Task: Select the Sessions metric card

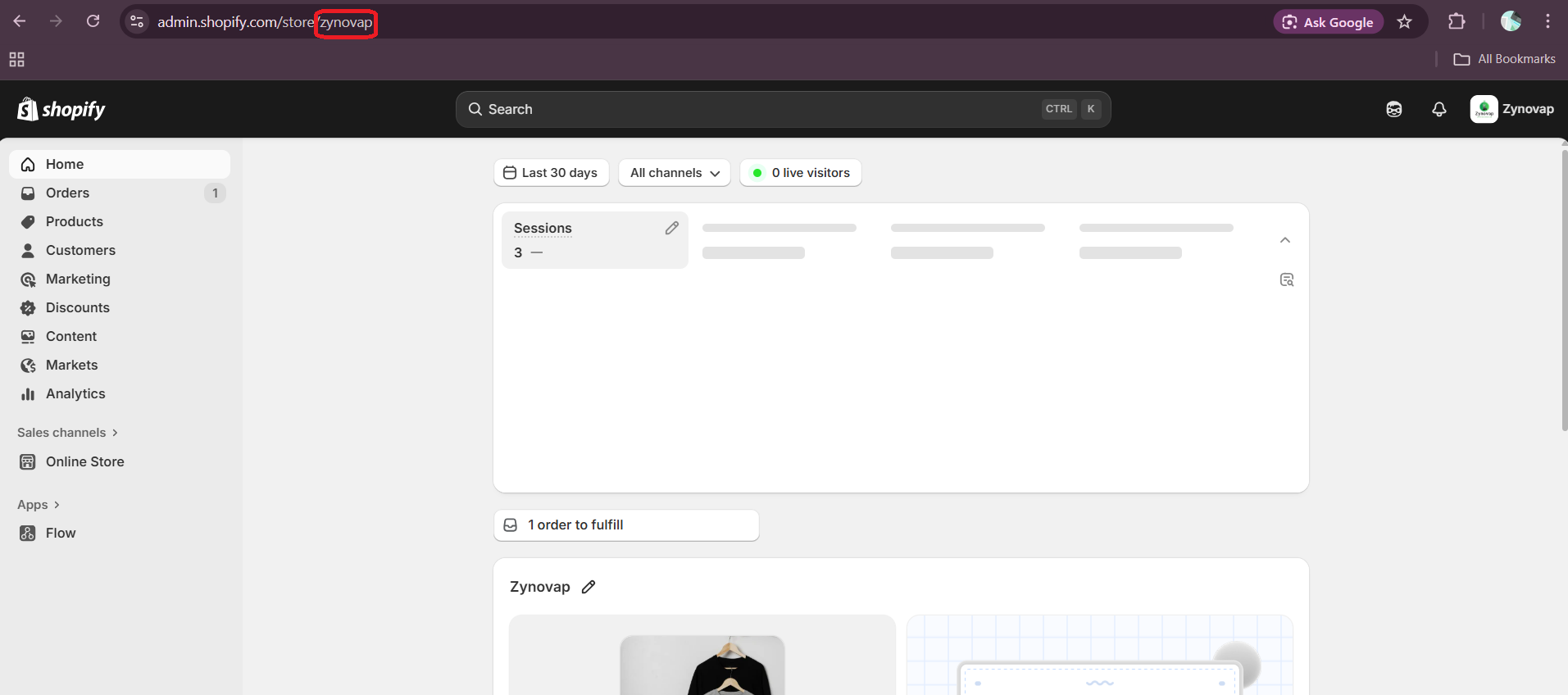Action: coord(594,240)
